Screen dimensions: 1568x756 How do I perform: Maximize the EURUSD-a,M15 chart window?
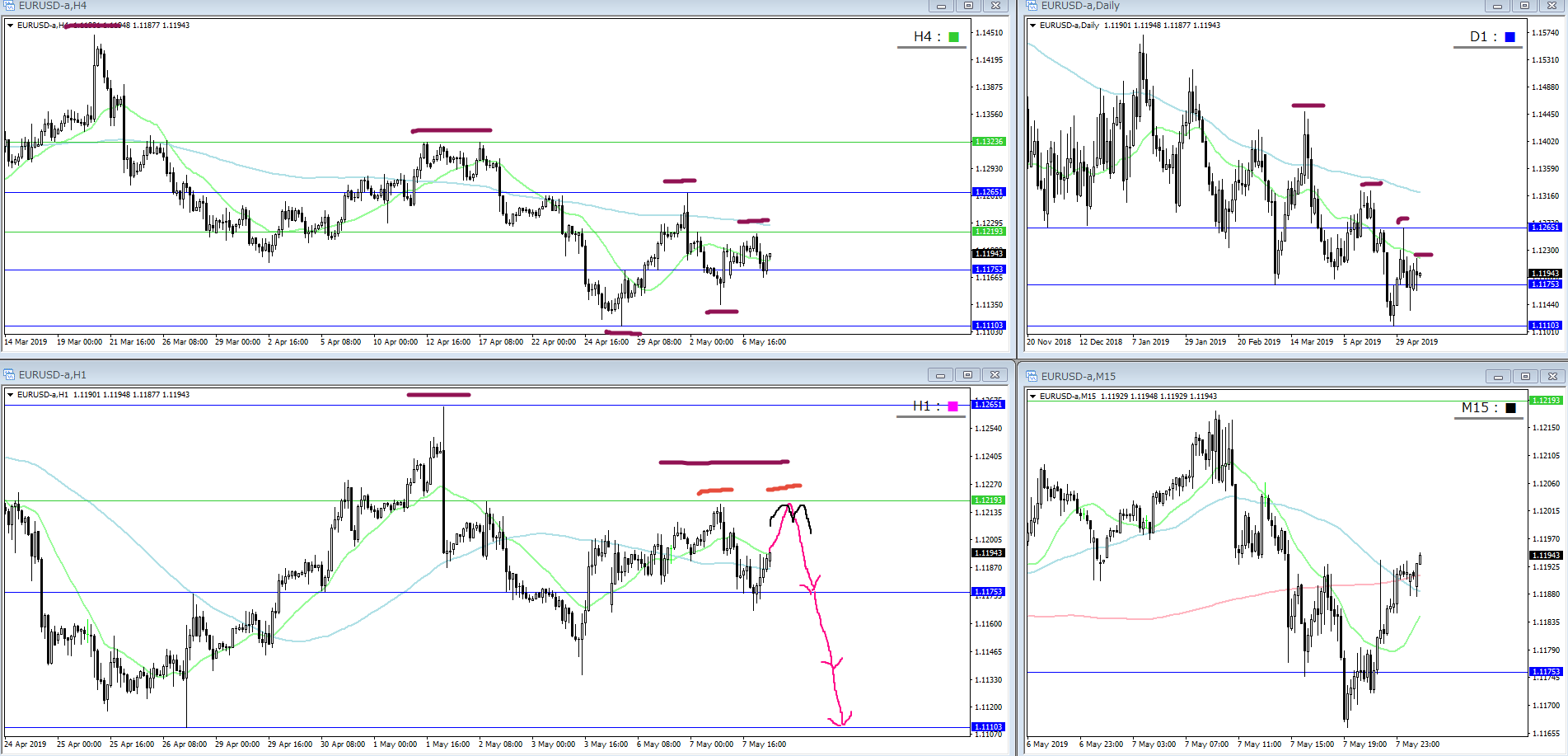[x=1525, y=377]
